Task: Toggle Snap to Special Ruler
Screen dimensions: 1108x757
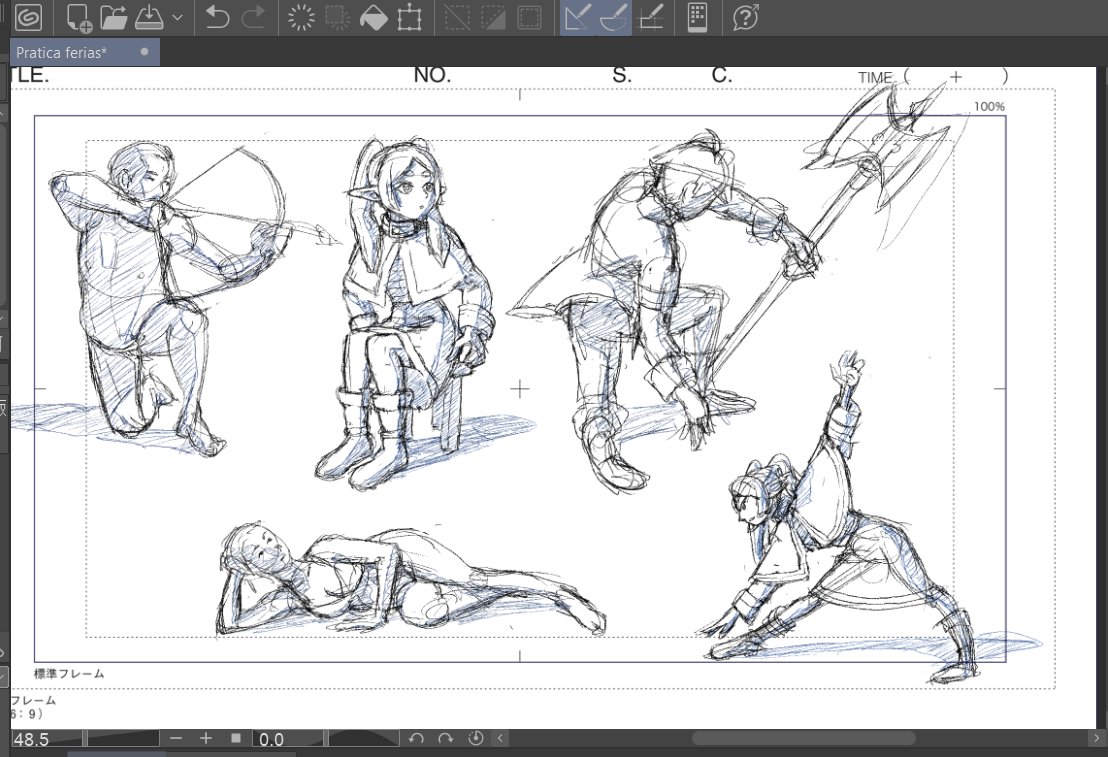Action: 613,17
